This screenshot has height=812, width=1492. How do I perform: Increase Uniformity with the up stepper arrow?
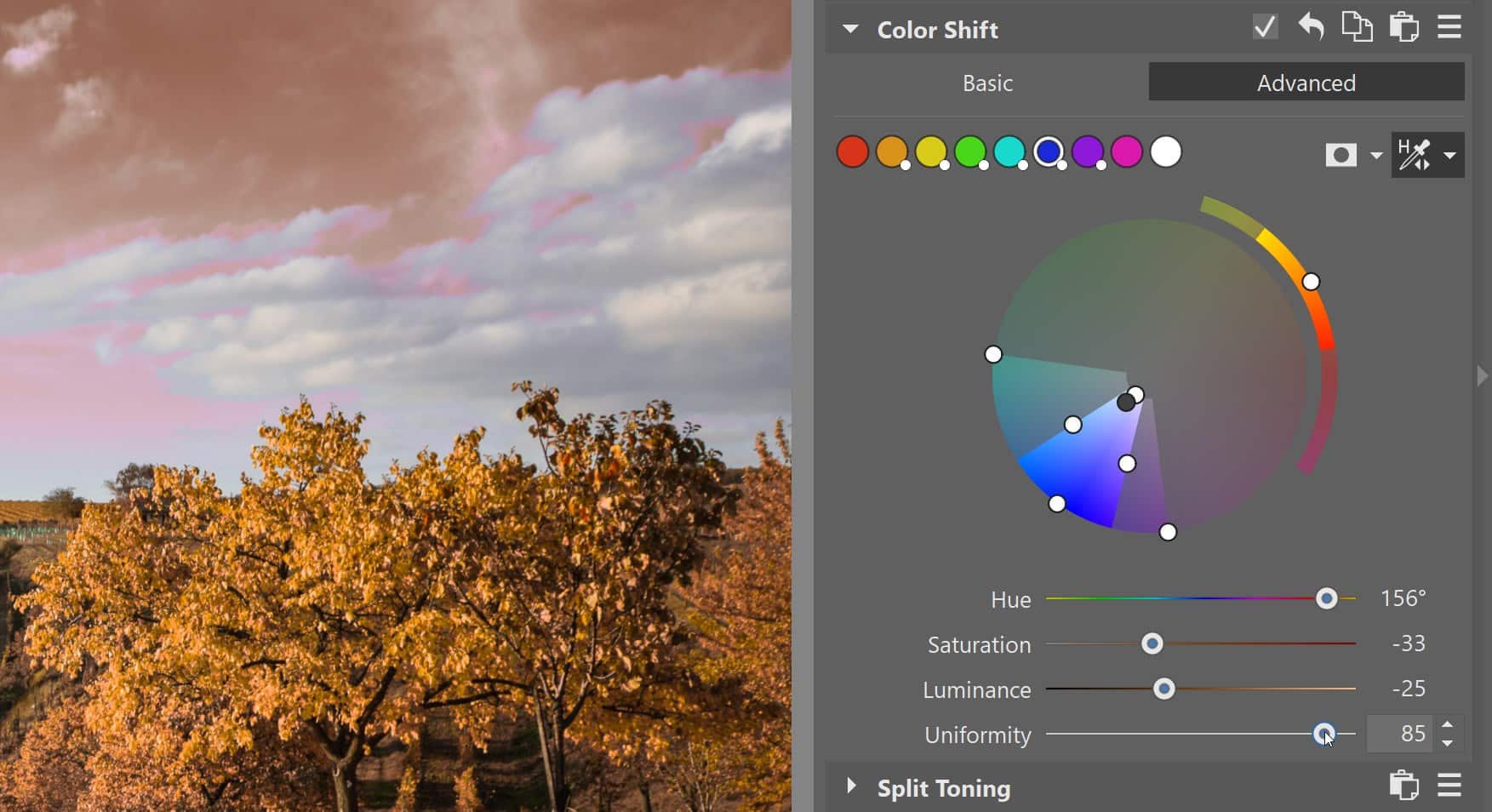[x=1448, y=724]
